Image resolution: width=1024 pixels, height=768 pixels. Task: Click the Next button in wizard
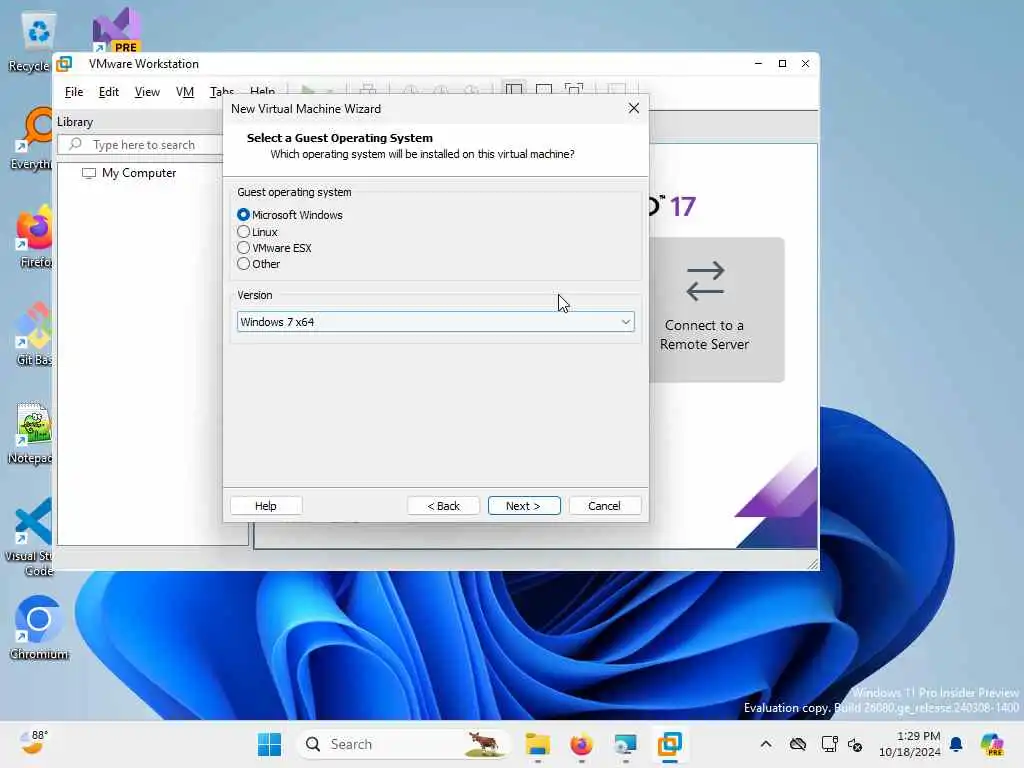[x=524, y=505]
